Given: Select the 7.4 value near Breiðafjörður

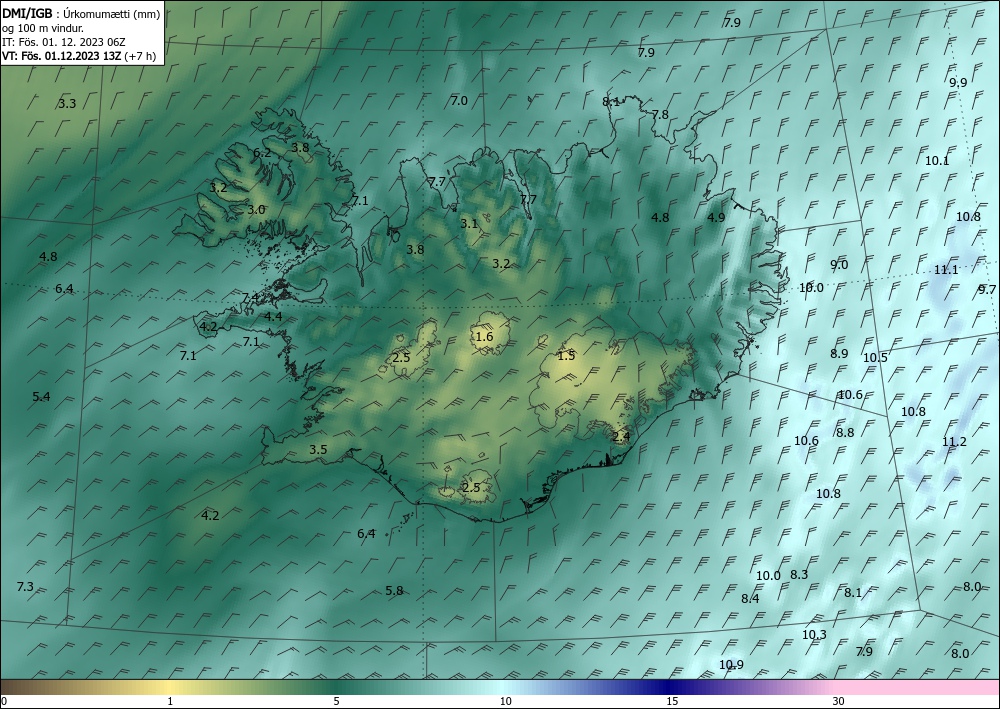Looking at the screenshot, I should click(250, 298).
